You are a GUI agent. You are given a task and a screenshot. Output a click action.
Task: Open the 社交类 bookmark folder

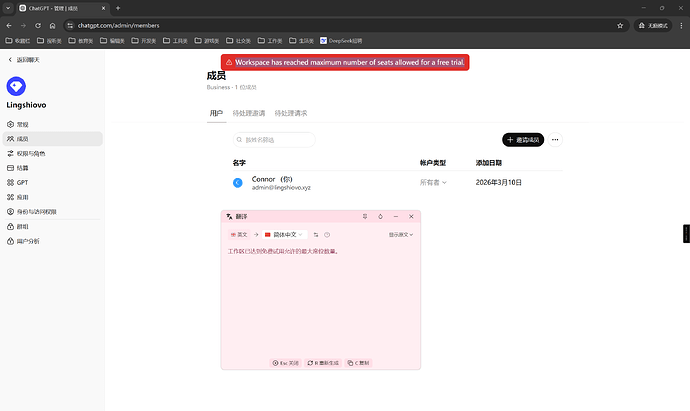click(x=239, y=41)
